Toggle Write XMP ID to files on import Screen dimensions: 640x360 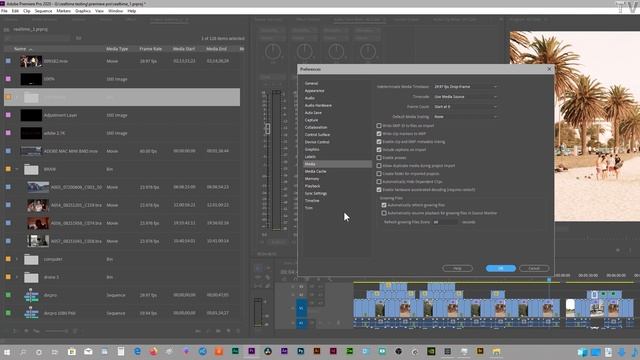click(379, 126)
